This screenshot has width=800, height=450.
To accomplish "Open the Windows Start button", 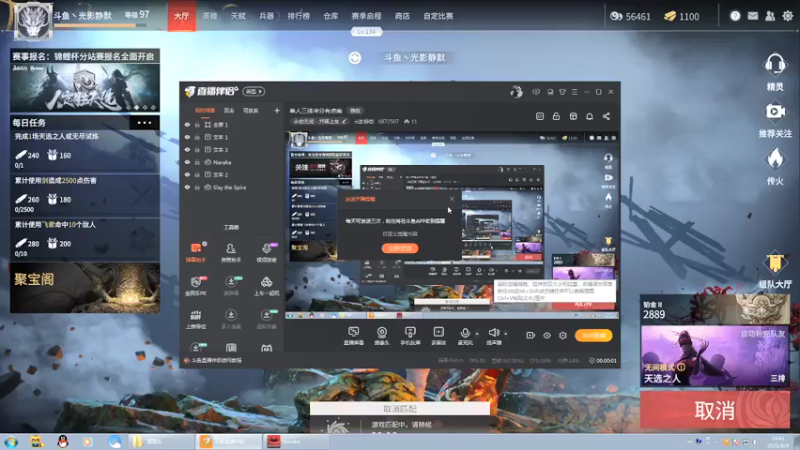I will pyautogui.click(x=11, y=441).
